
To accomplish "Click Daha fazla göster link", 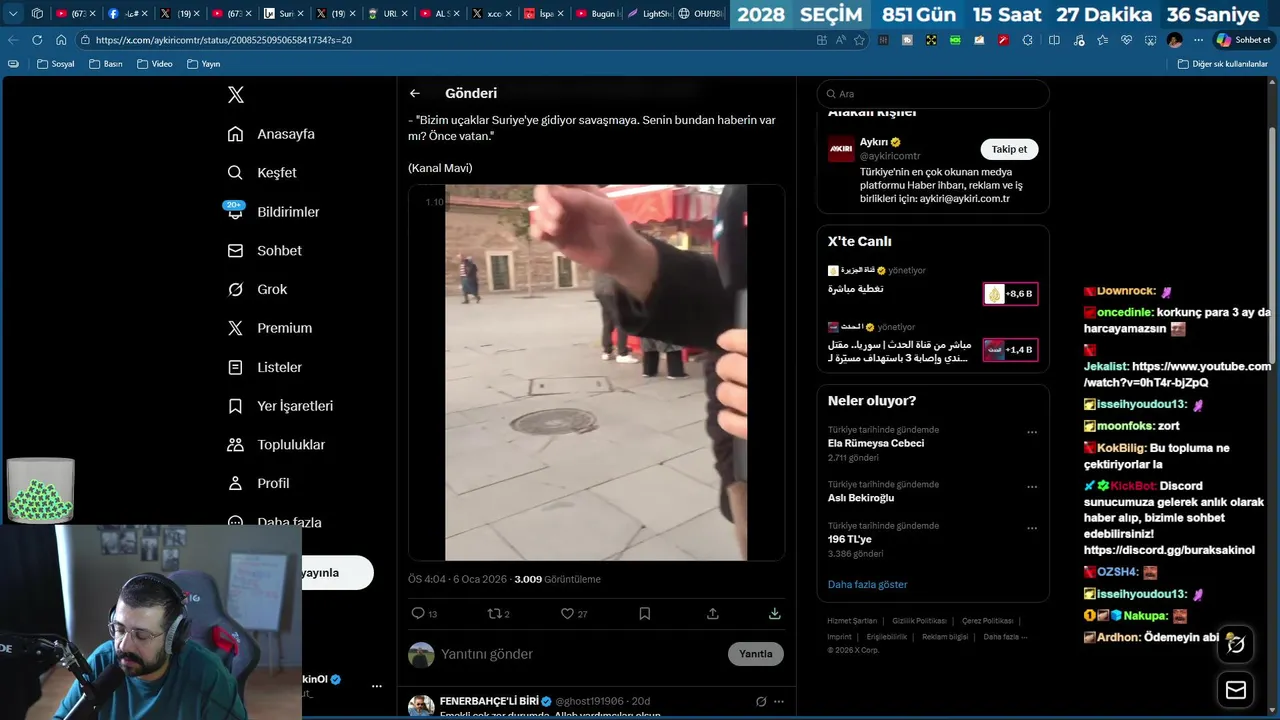I will tap(867, 584).
